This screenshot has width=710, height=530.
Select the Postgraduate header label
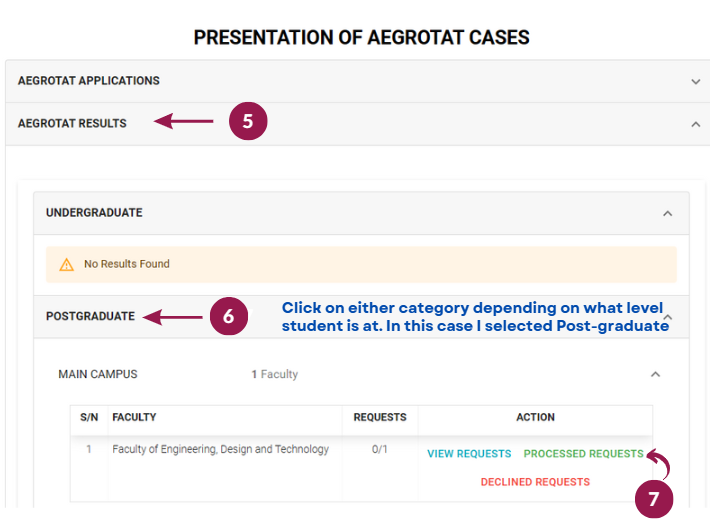pos(90,316)
